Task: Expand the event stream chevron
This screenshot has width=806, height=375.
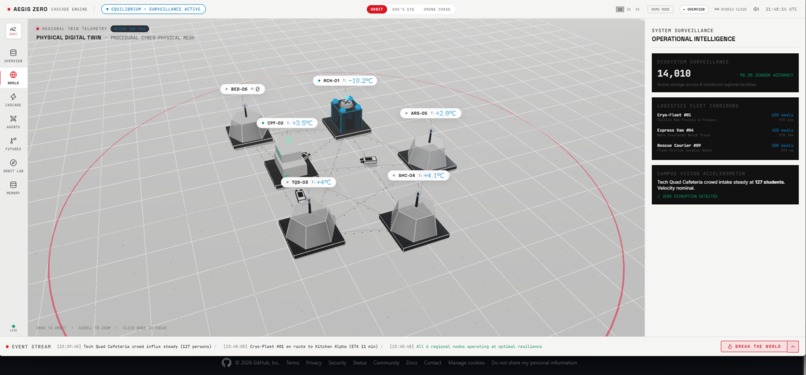Action: pyautogui.click(x=793, y=346)
